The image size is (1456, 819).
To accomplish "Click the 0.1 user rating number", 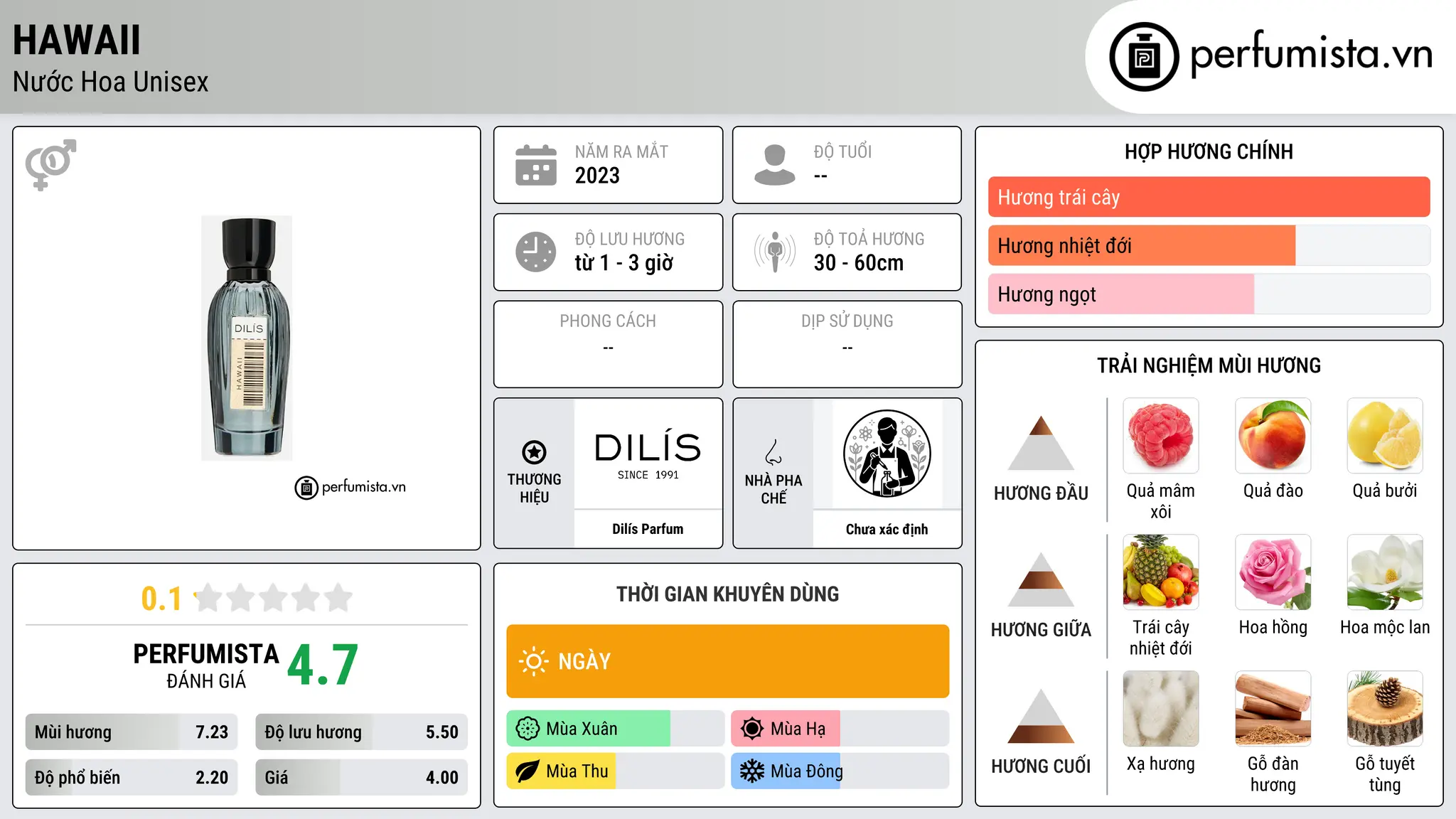I will pos(161,599).
